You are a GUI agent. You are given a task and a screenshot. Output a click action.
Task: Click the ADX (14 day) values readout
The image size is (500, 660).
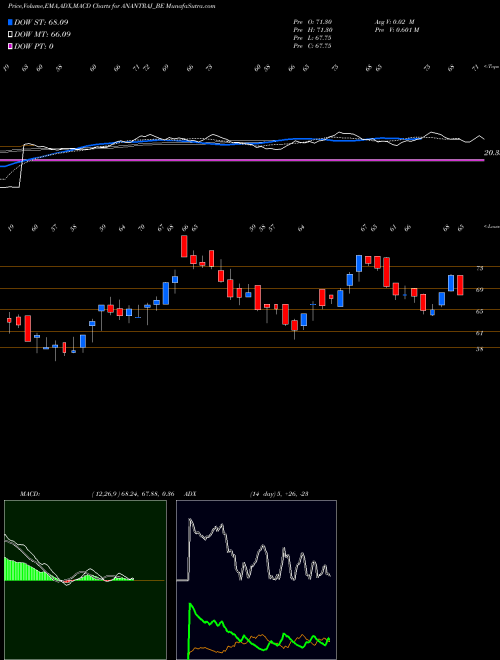coord(279,494)
